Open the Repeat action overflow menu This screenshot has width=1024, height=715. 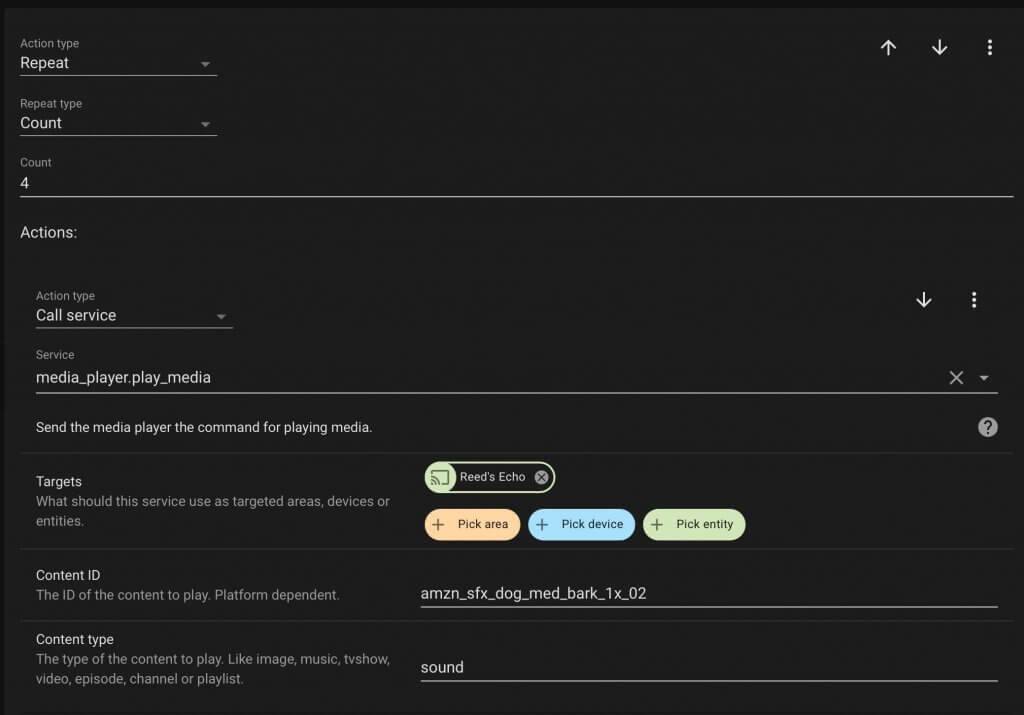989,48
